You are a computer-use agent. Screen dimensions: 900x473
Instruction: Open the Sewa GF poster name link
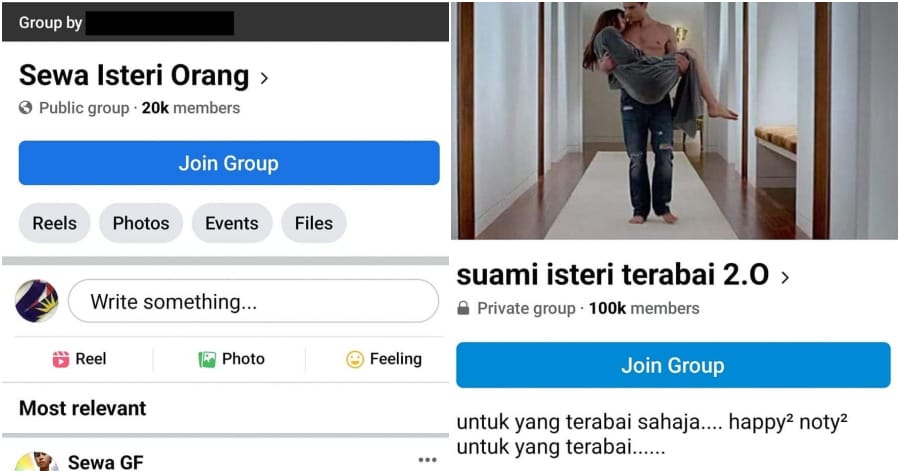point(106,462)
